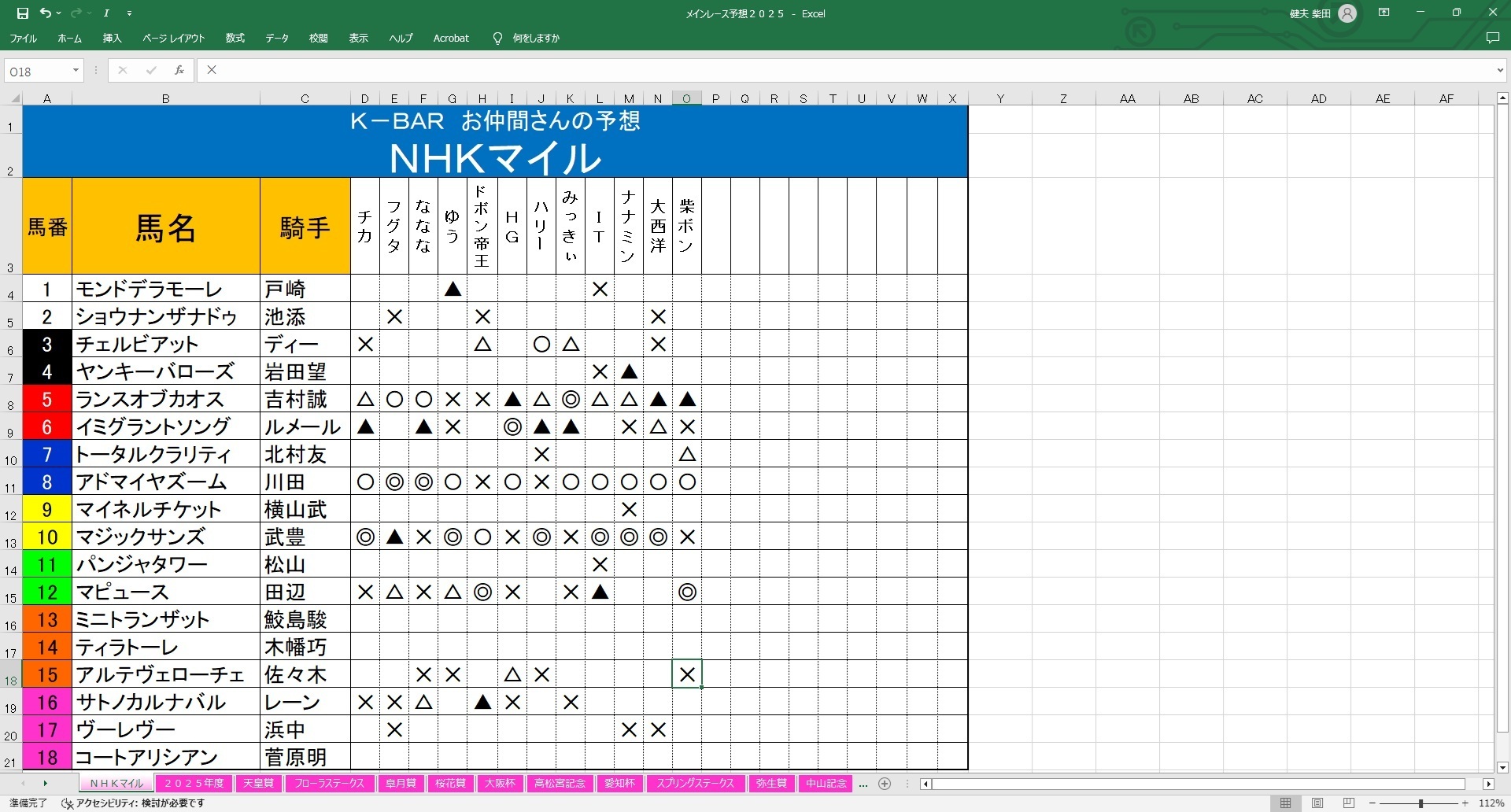Expand the Name Box dropdown arrow
Viewport: 1511px width, 812px height.
point(76,71)
